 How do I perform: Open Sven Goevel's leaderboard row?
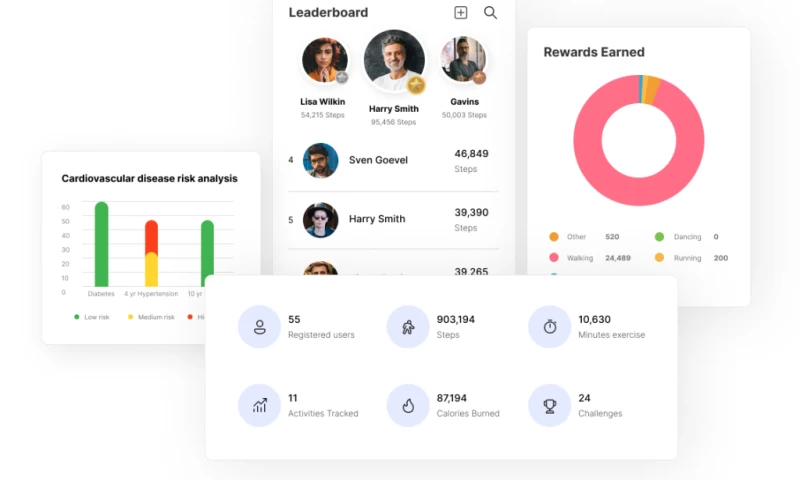click(393, 160)
